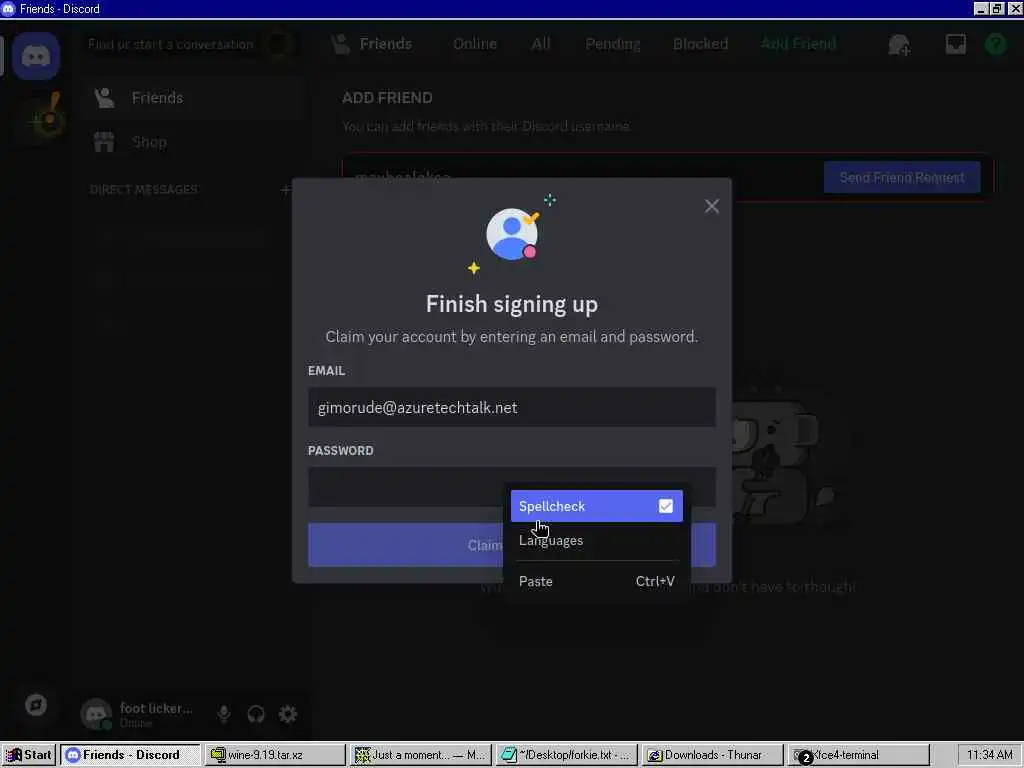Screen dimensions: 1024x768
Task: Click the 11:34 AM taskbar clock
Action: (x=989, y=755)
